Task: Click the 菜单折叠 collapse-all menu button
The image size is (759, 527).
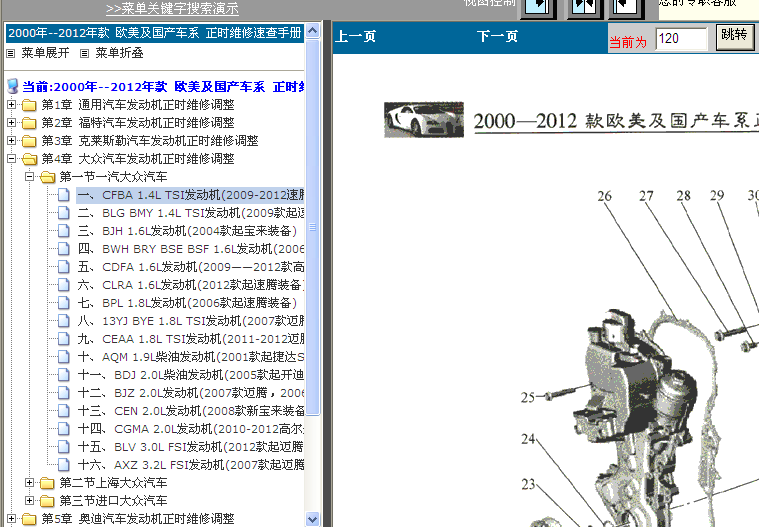Action: 119,53
